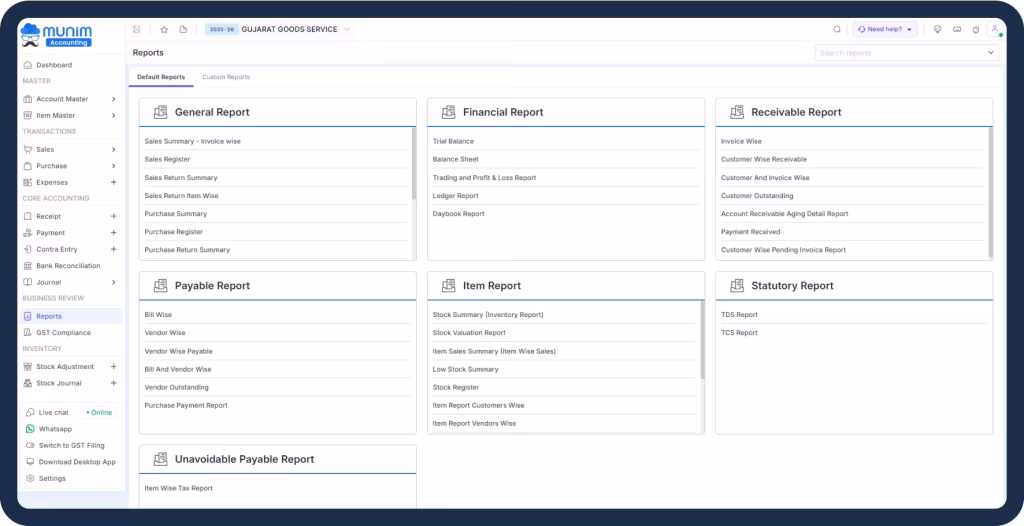
Task: Click the General Report list scrollbar
Action: 414,163
